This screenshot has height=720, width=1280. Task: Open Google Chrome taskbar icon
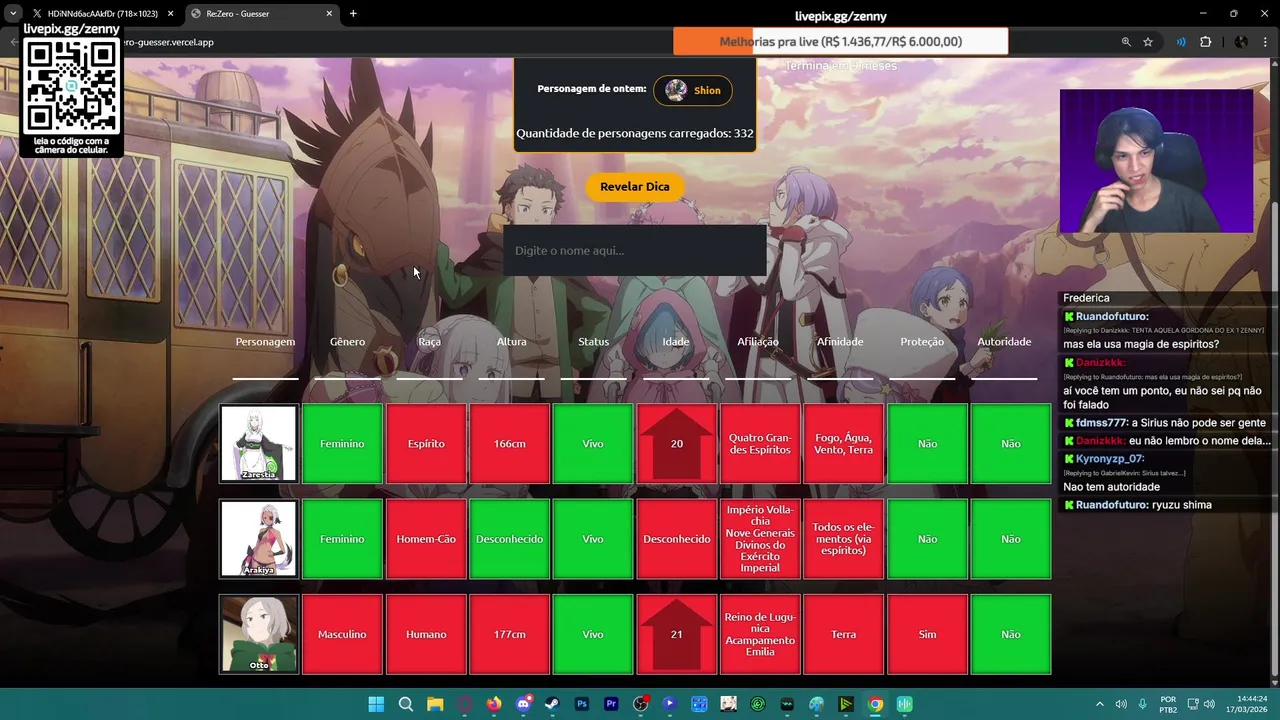875,704
